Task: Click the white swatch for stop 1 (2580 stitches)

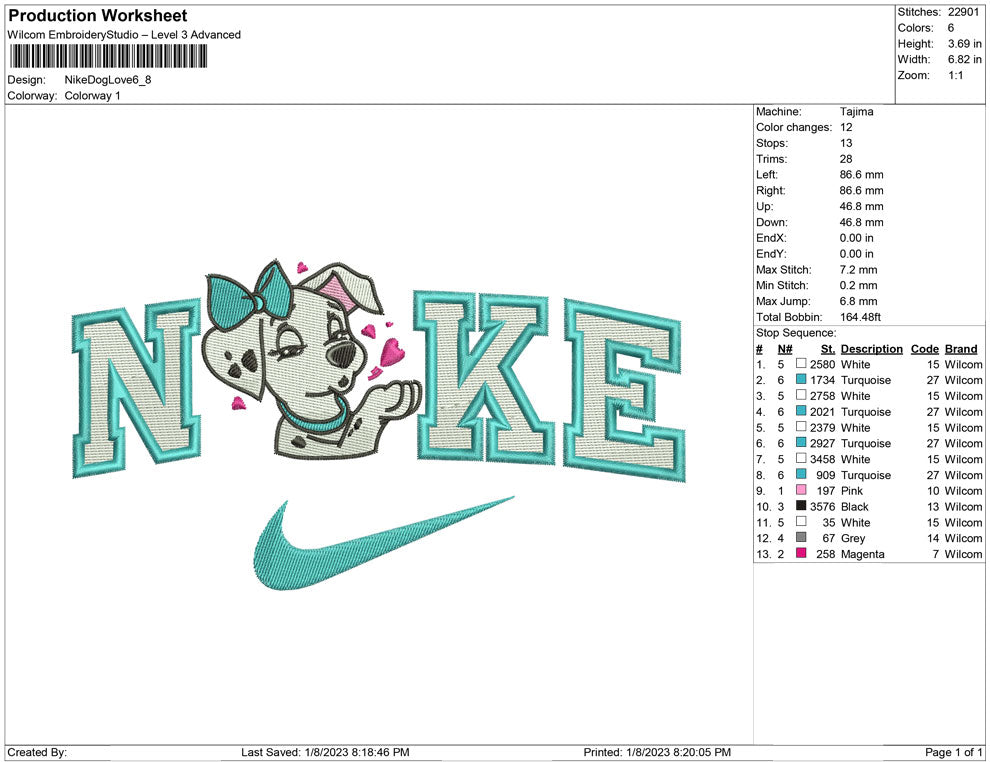Action: pyautogui.click(x=801, y=363)
